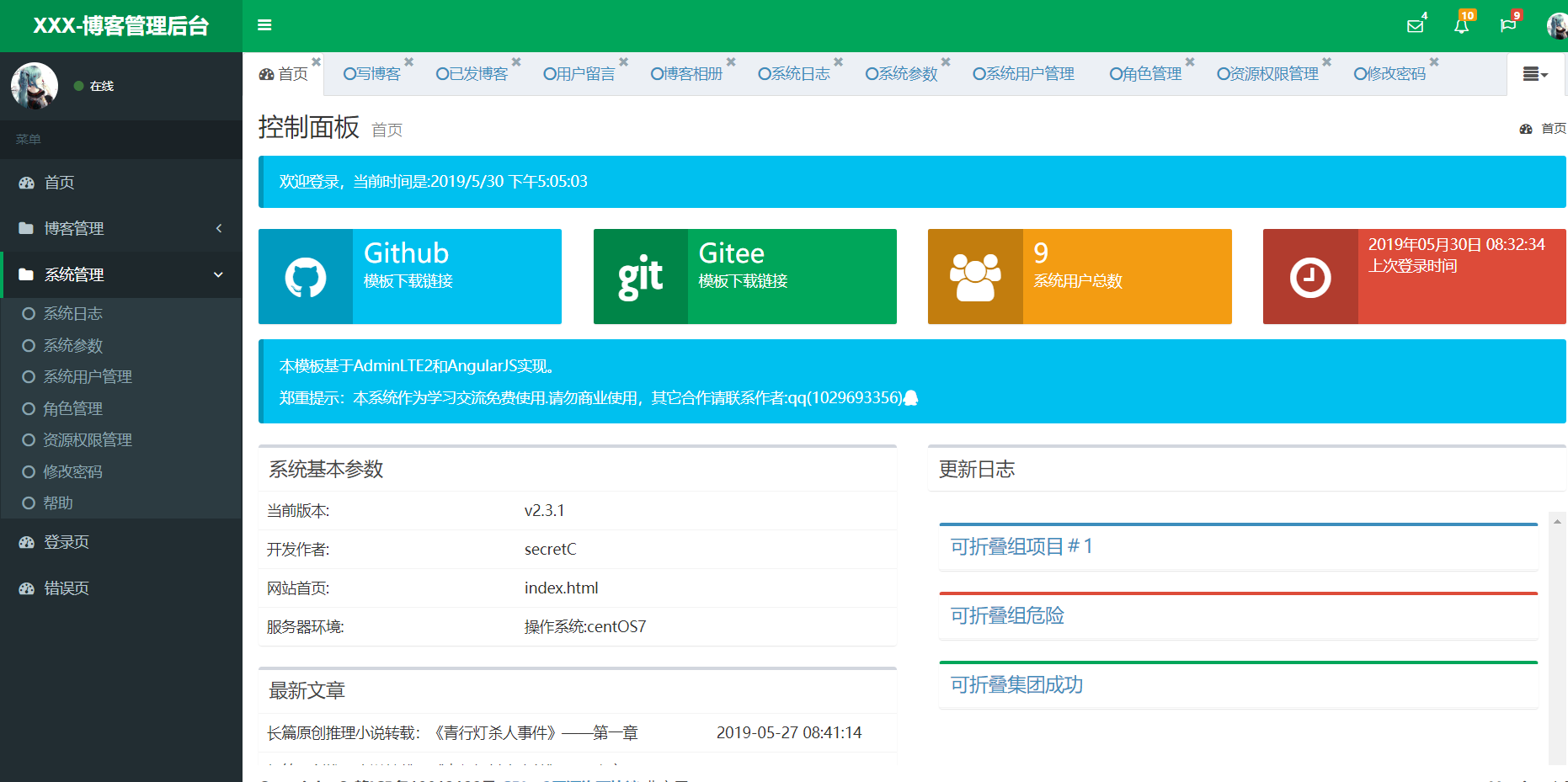This screenshot has width=1568, height=782.
Task: Close the 已发博客 tab
Action: (x=516, y=61)
